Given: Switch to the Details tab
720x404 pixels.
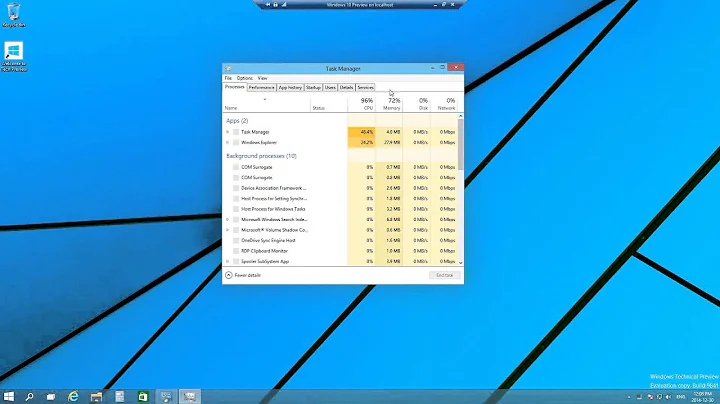Looking at the screenshot, I should coord(347,87).
